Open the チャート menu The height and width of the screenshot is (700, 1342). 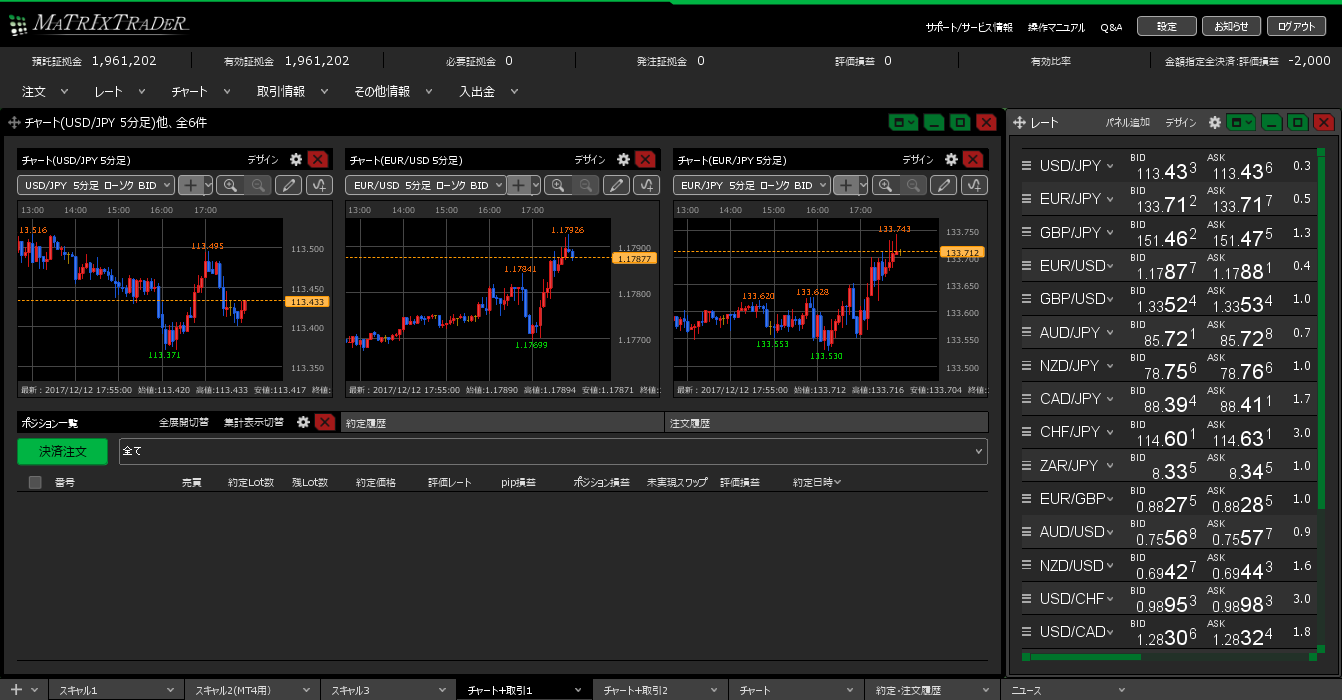point(201,91)
